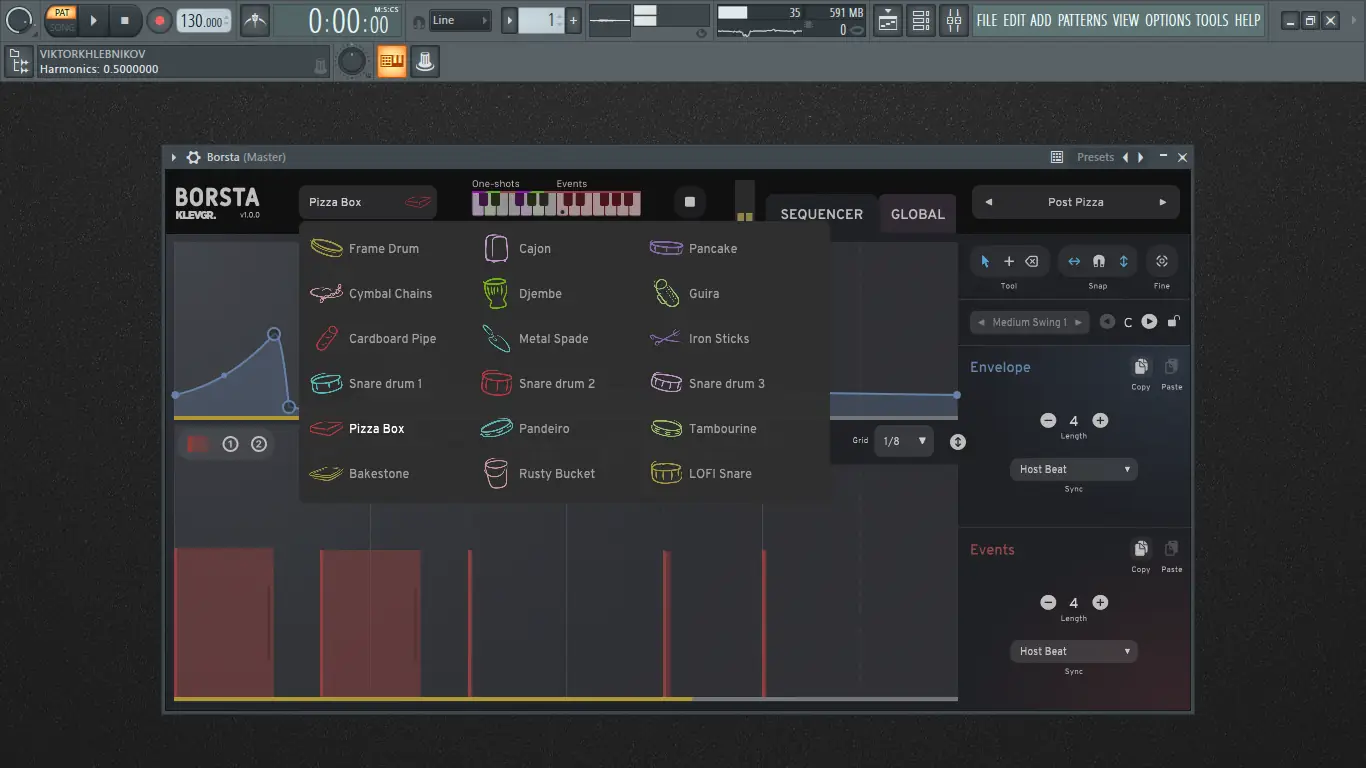This screenshot has height=768, width=1366.
Task: Select Snare drum 1
Action: pos(366,383)
